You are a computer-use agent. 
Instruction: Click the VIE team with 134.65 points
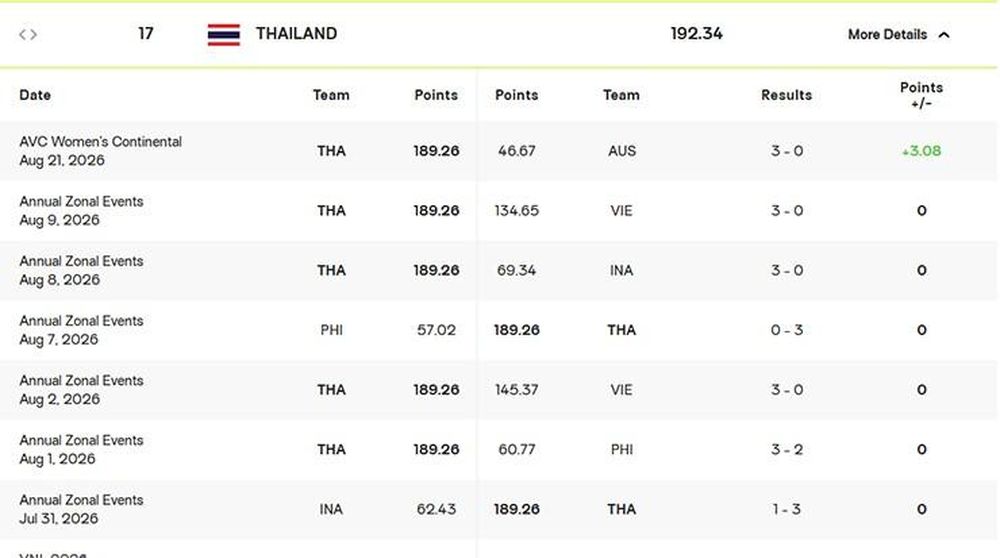[x=621, y=210]
